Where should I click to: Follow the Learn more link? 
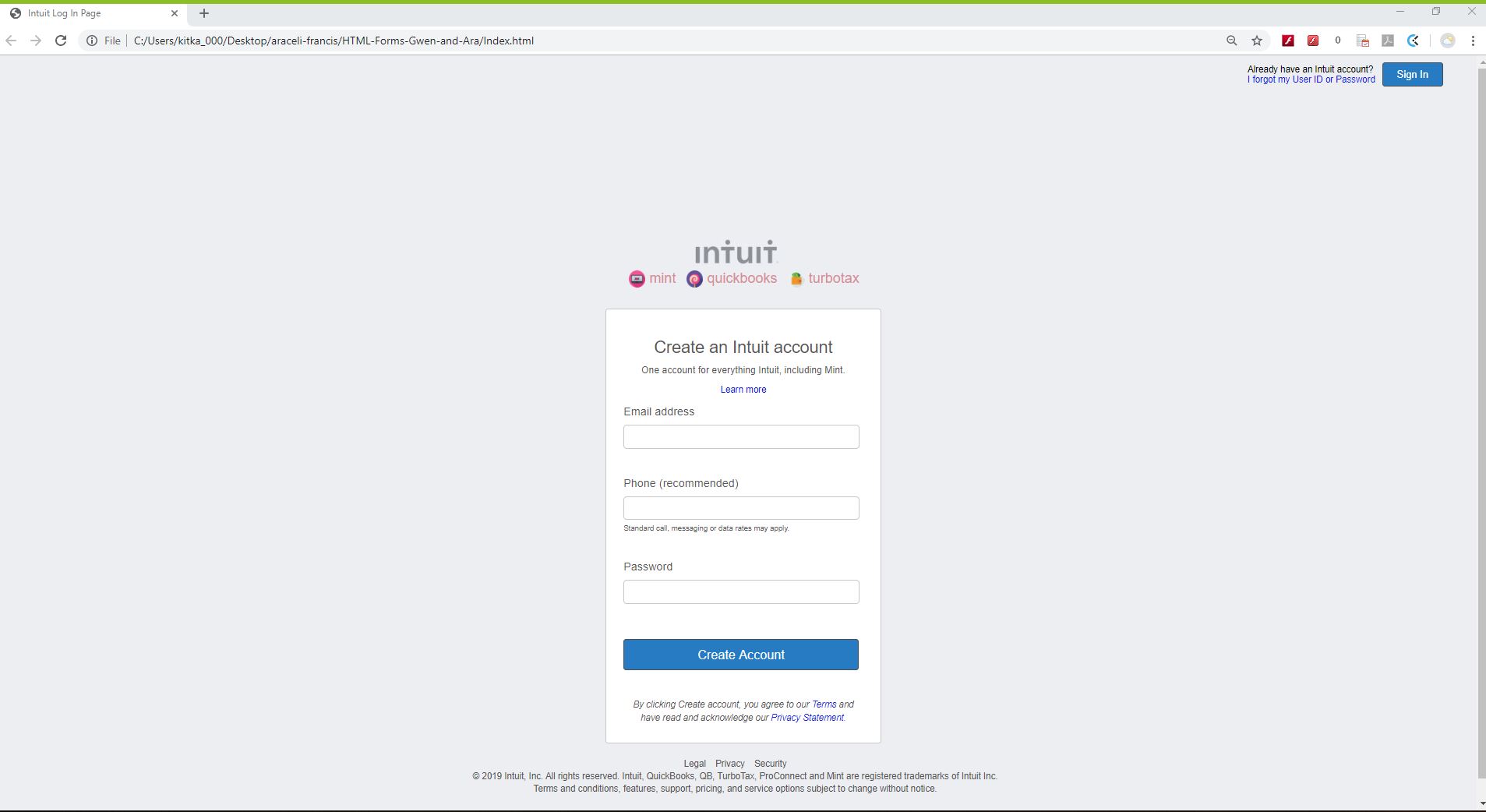pyautogui.click(x=743, y=390)
